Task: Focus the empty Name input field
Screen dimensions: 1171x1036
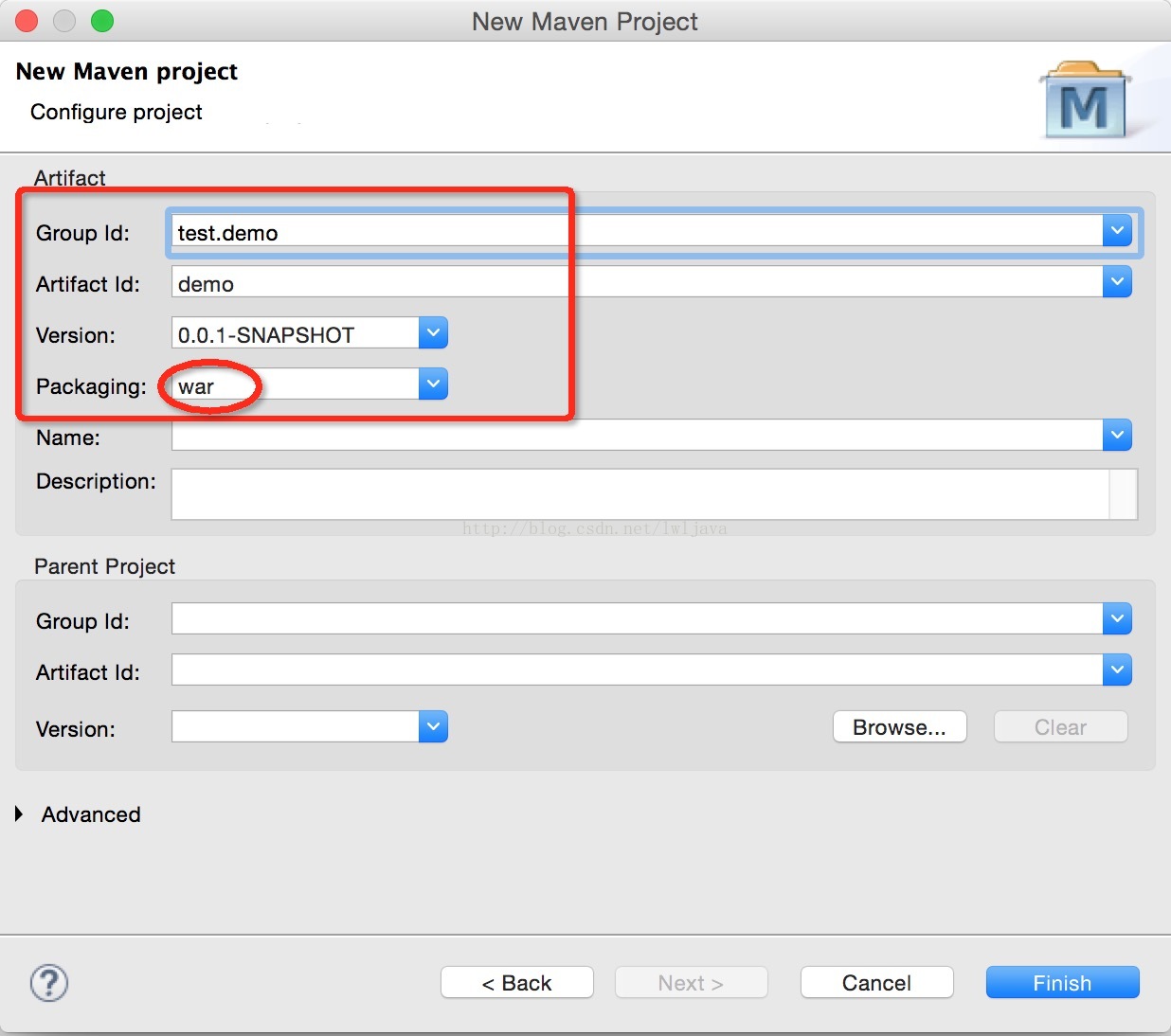Action: (x=637, y=436)
